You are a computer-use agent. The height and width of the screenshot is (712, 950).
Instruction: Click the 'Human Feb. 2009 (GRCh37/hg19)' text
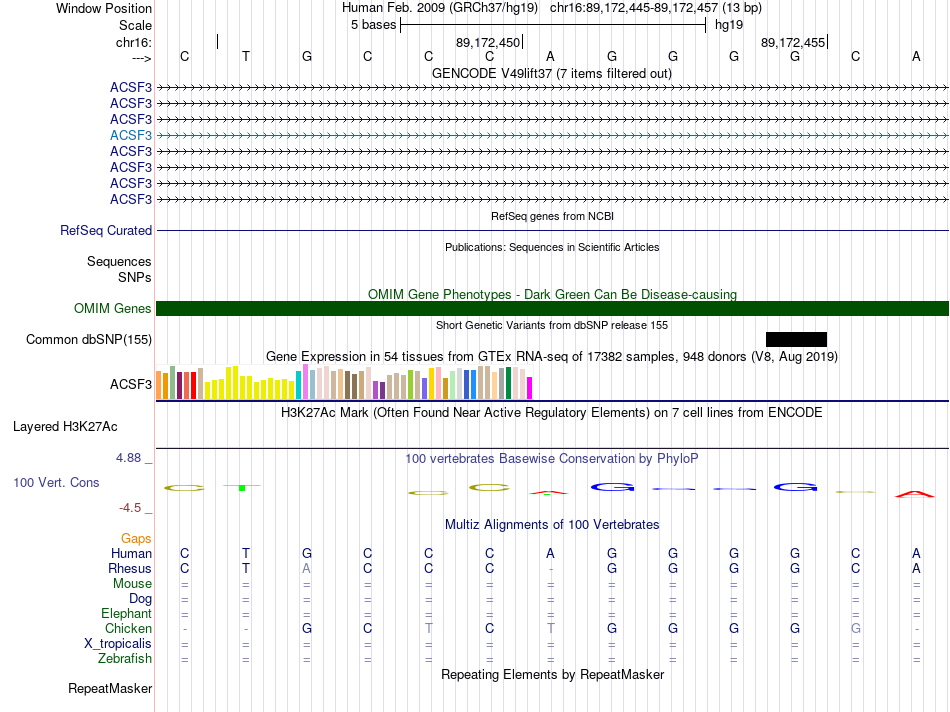pos(440,8)
